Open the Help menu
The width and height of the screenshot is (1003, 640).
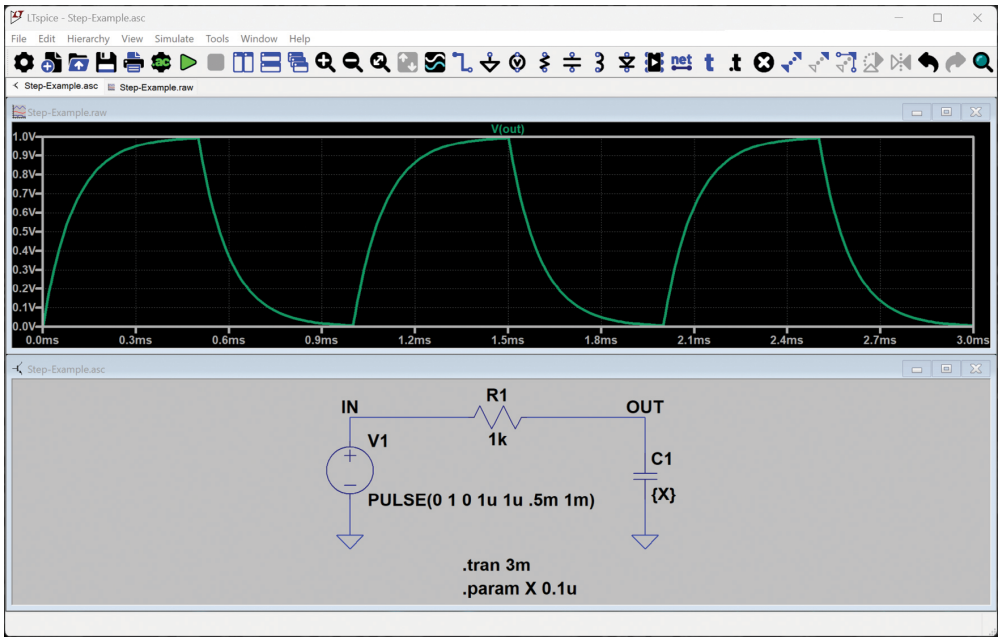pyautogui.click(x=299, y=39)
